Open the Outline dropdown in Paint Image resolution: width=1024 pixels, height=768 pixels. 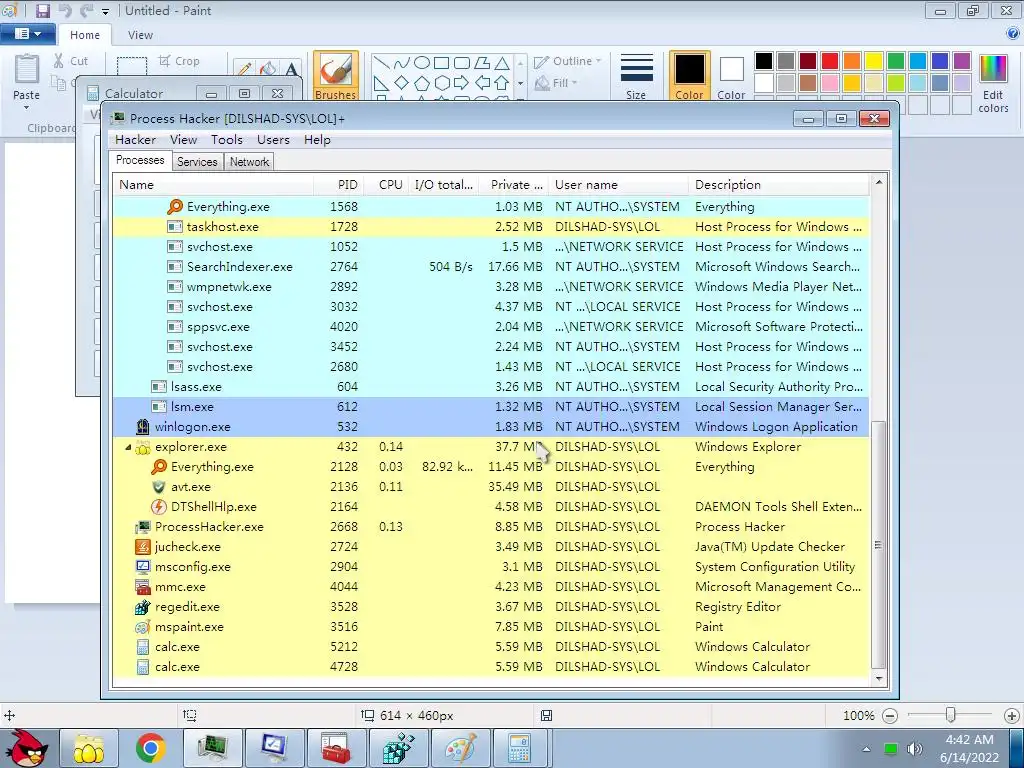click(x=568, y=61)
